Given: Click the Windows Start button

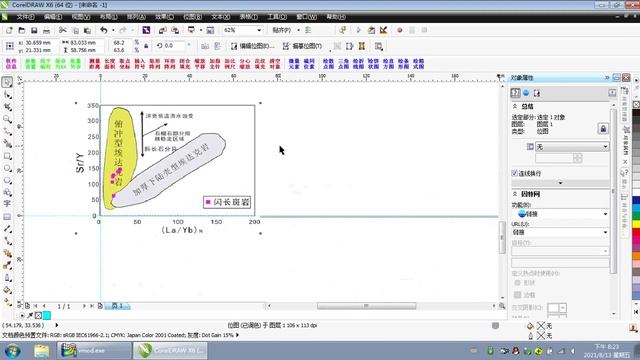Looking at the screenshot, I should tap(13, 351).
